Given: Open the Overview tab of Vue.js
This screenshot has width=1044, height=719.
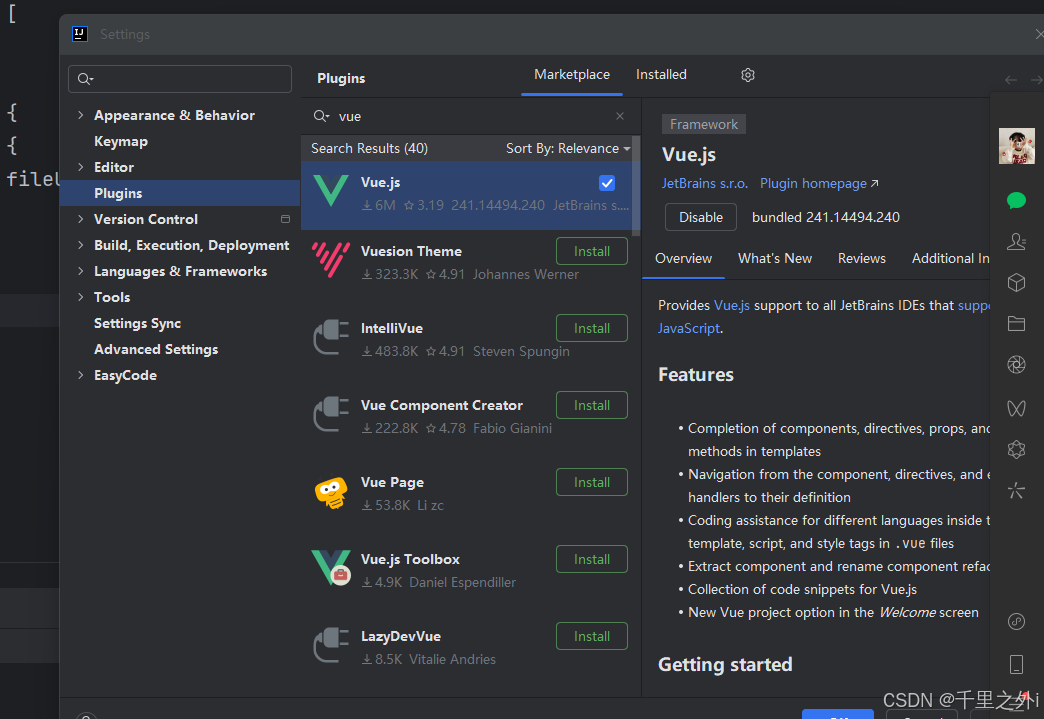Looking at the screenshot, I should pos(683,258).
